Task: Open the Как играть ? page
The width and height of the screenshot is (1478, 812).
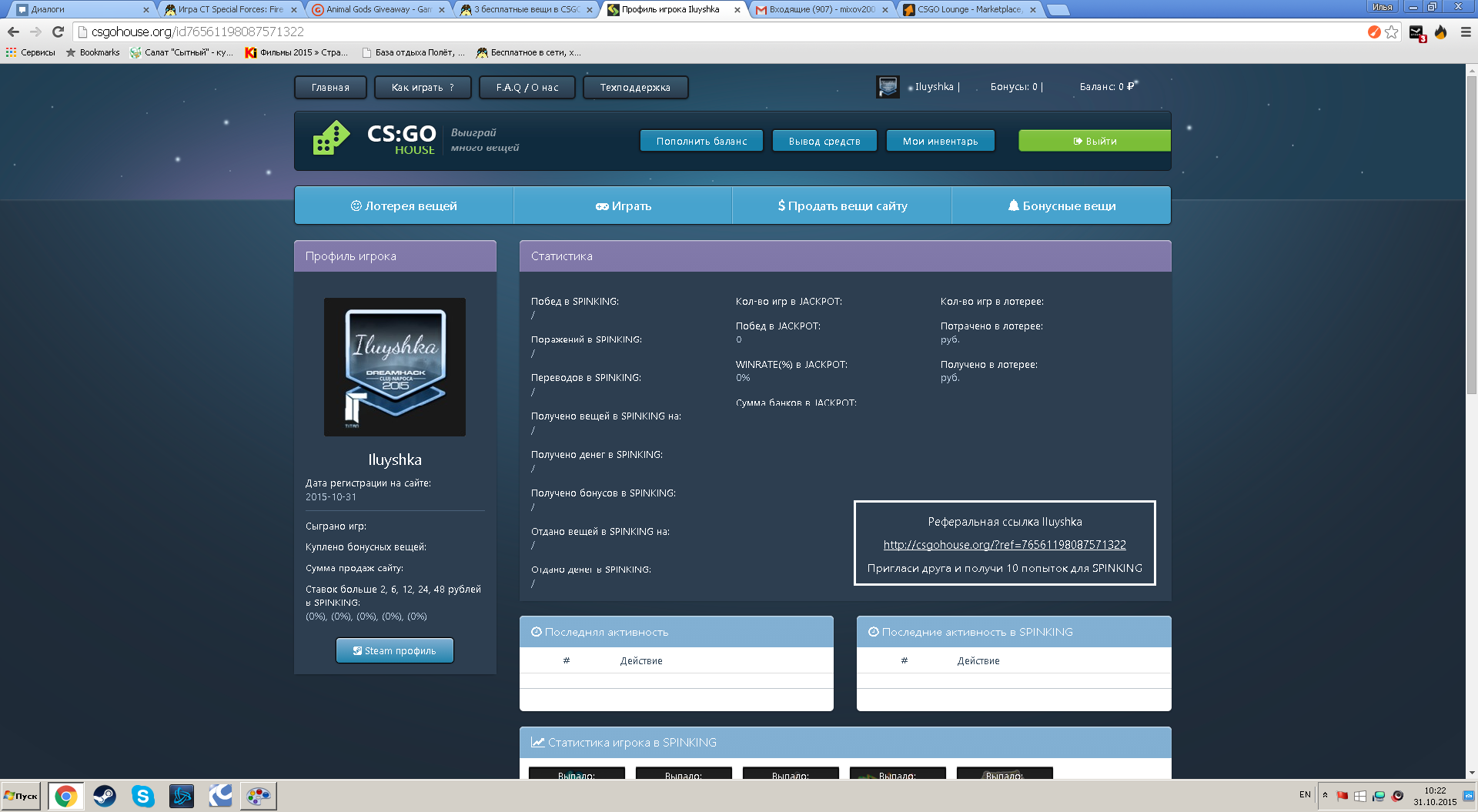Action: coord(423,87)
